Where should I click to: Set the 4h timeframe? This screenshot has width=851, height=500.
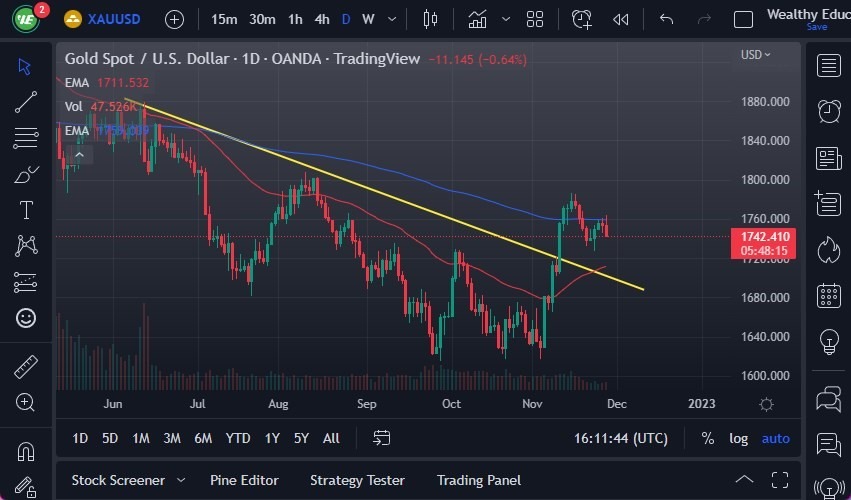click(321, 19)
